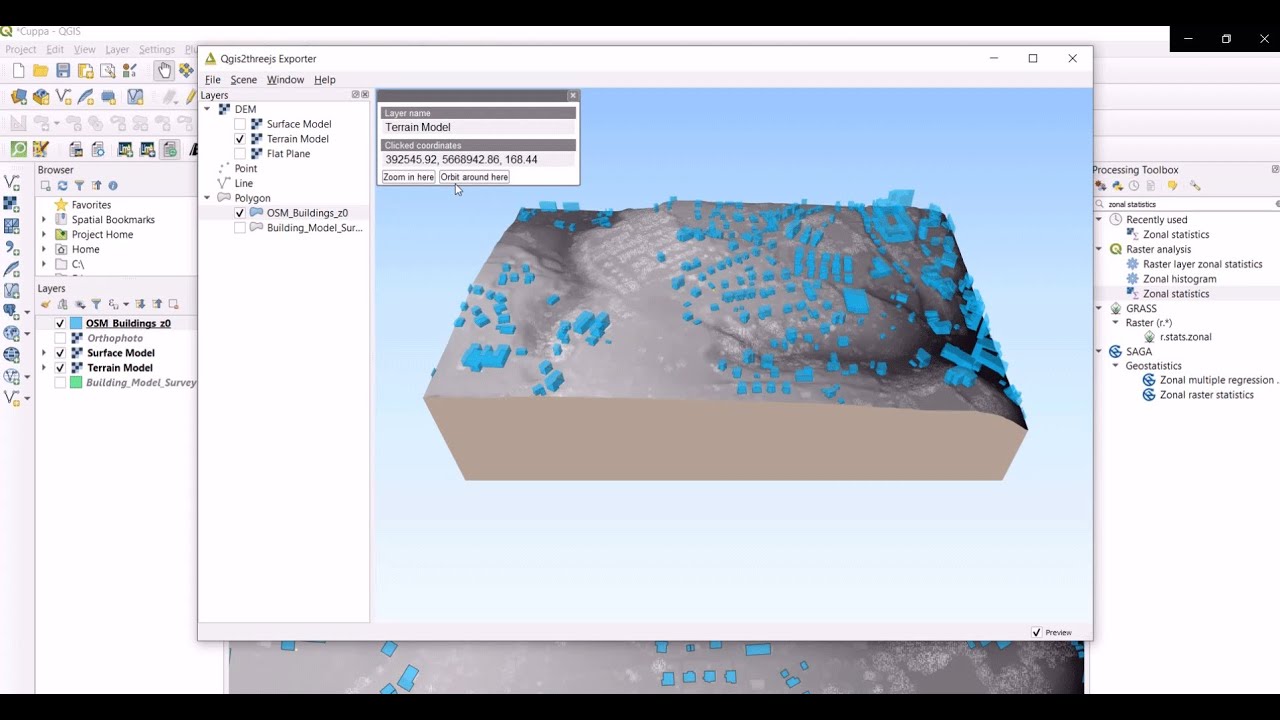Click the Add Delimited Text Layer comma icon
The width and height of the screenshot is (1280, 720).
[x=12, y=248]
